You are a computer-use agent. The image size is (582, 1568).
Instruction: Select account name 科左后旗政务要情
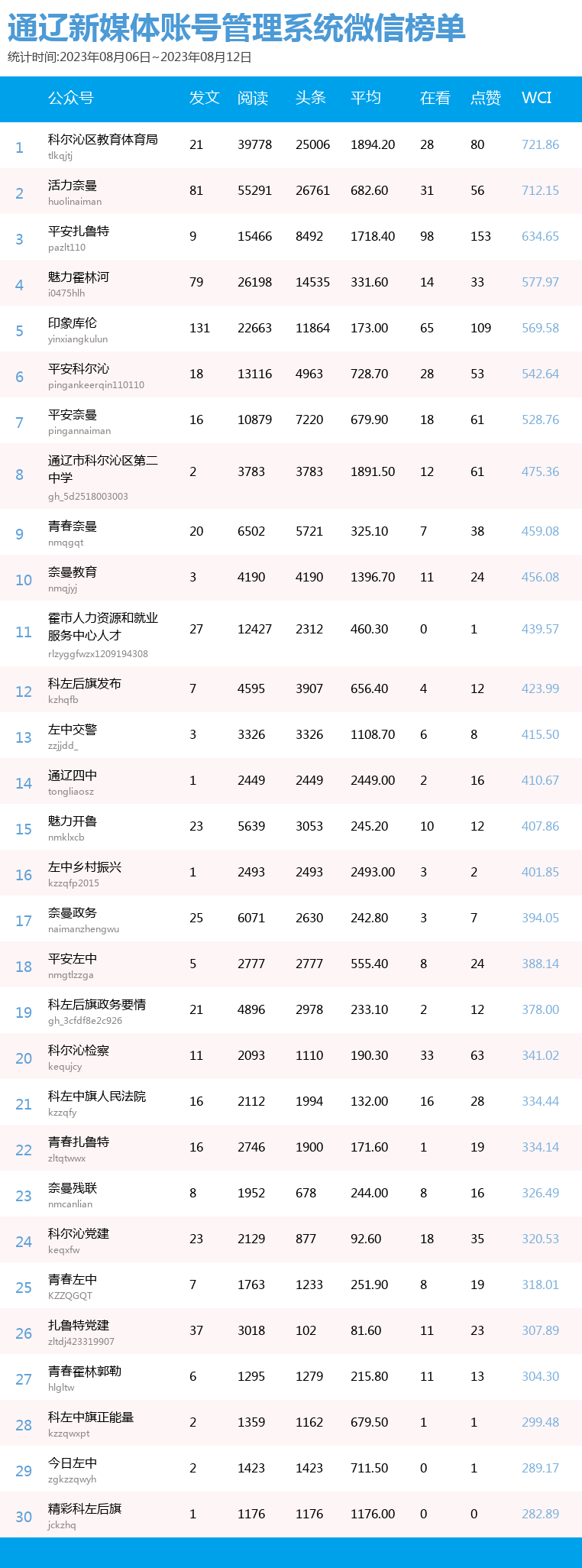97,1004
